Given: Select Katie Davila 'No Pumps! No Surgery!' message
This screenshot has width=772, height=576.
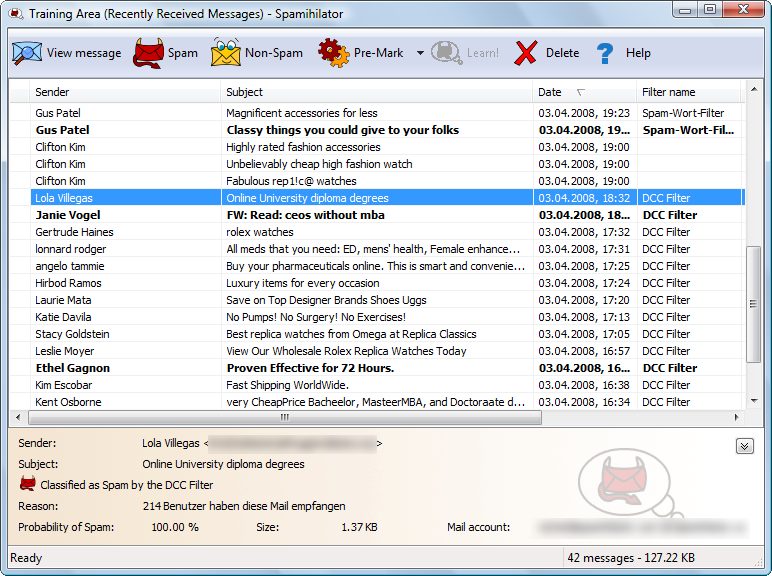Looking at the screenshot, I should [x=377, y=317].
